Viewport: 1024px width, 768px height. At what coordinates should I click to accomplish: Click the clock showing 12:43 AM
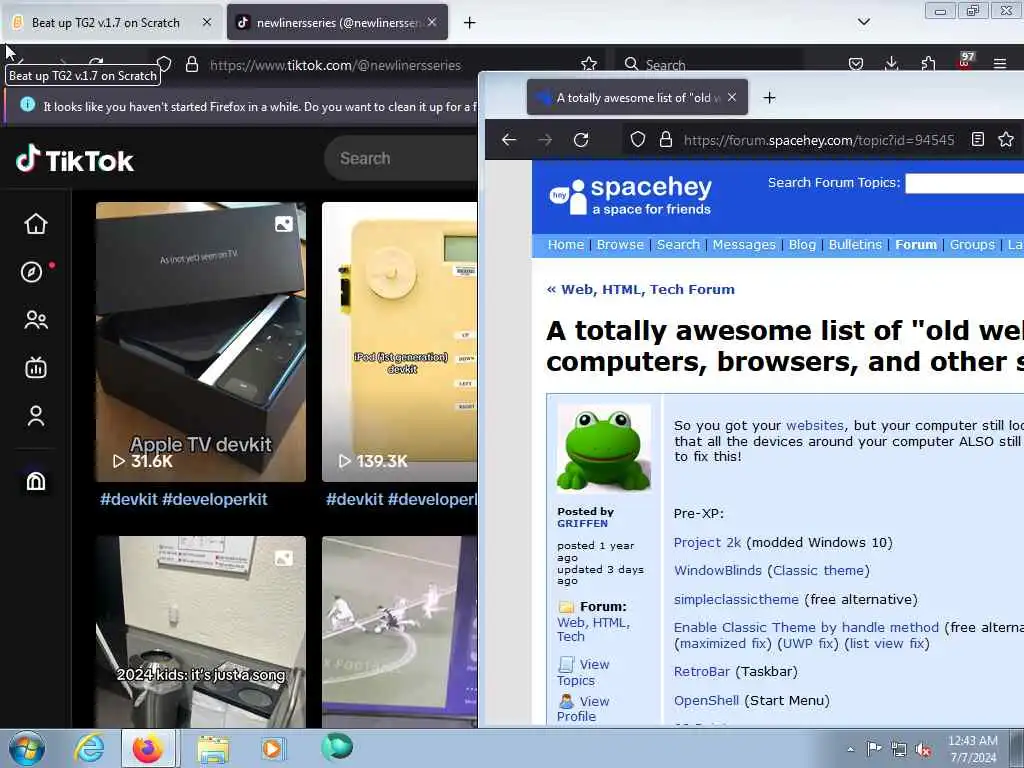point(972,749)
